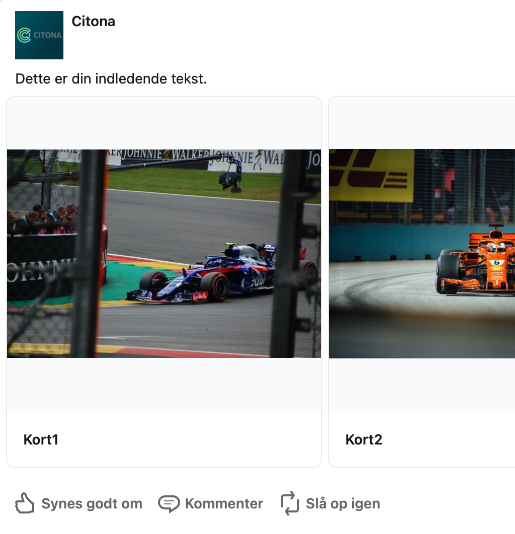Click the thumbs-up like icon
The image size is (515, 534).
coord(25,503)
